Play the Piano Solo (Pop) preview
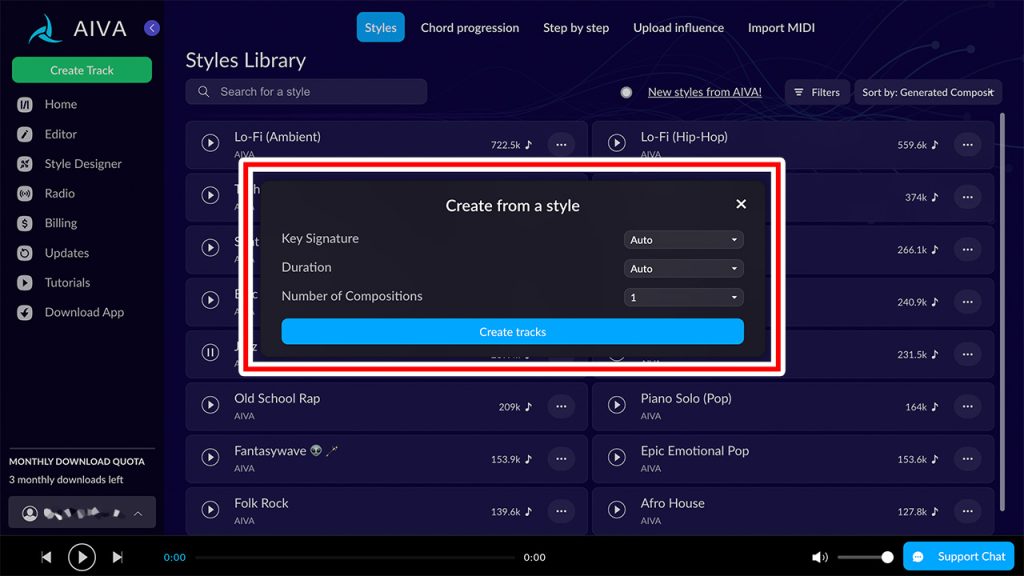 (616, 405)
